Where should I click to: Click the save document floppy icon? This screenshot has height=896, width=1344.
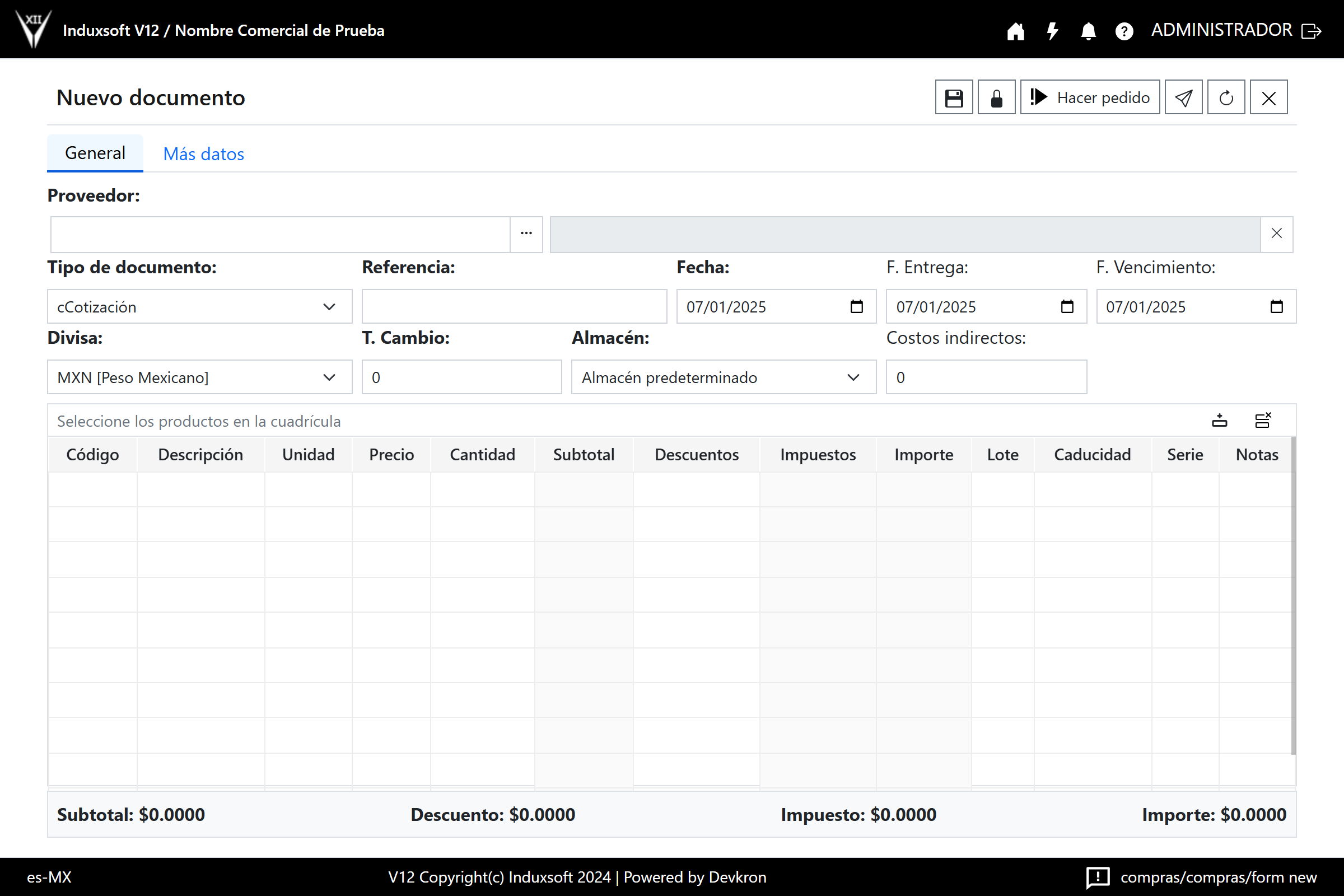click(x=953, y=97)
